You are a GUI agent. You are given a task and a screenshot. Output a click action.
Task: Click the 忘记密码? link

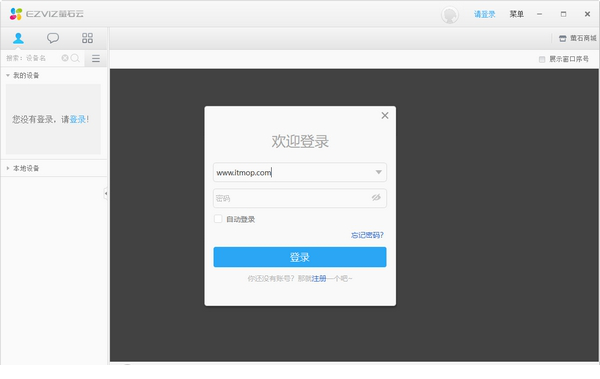tap(367, 235)
